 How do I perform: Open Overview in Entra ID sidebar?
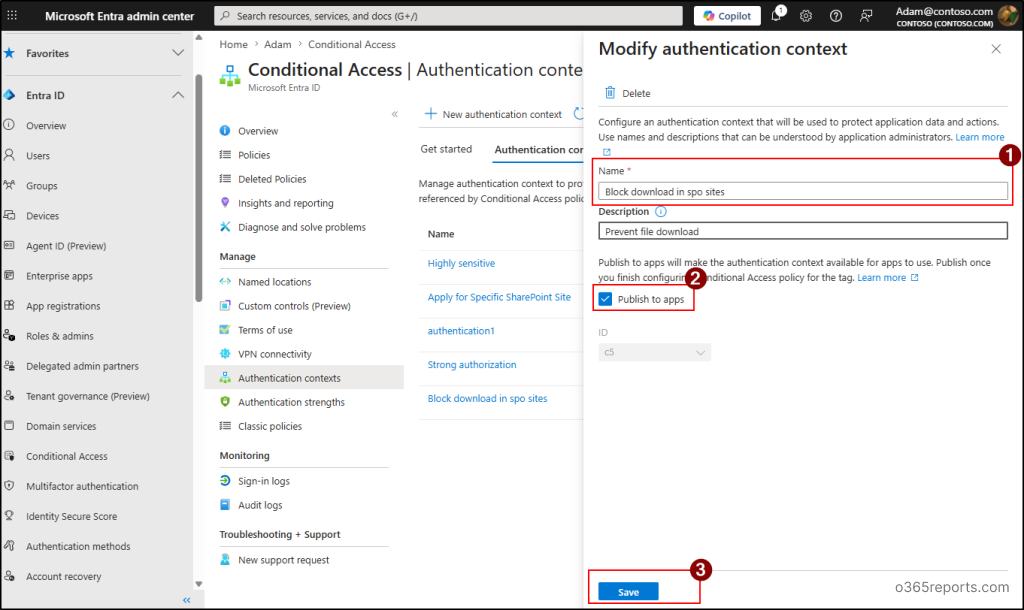coord(46,125)
